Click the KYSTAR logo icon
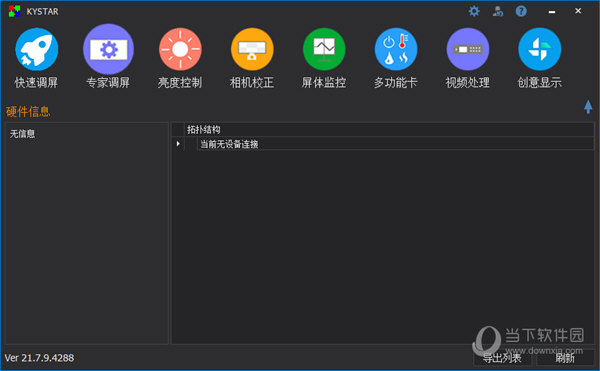600x371 pixels. (x=15, y=11)
